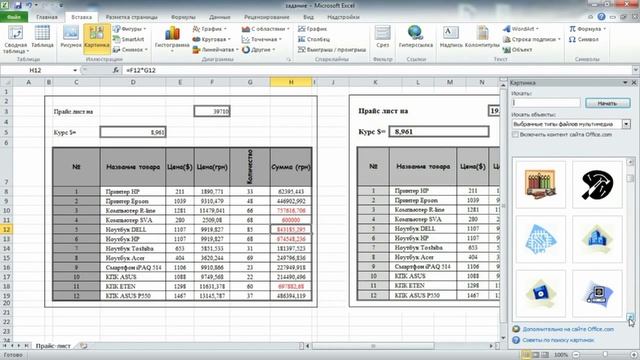640x360 pixels.
Task: Insert a Столбец sparkline
Action: coord(314,39)
